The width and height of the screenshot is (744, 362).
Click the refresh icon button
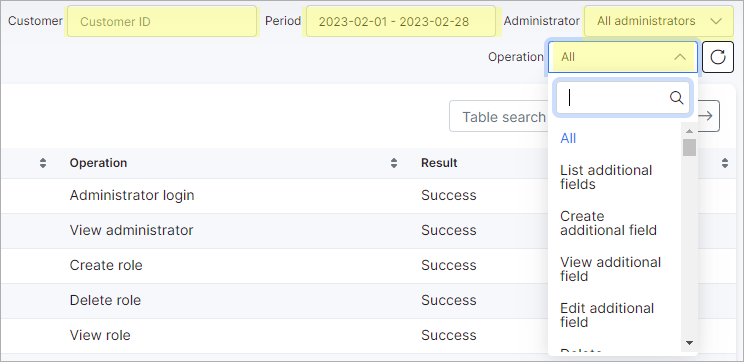point(718,57)
